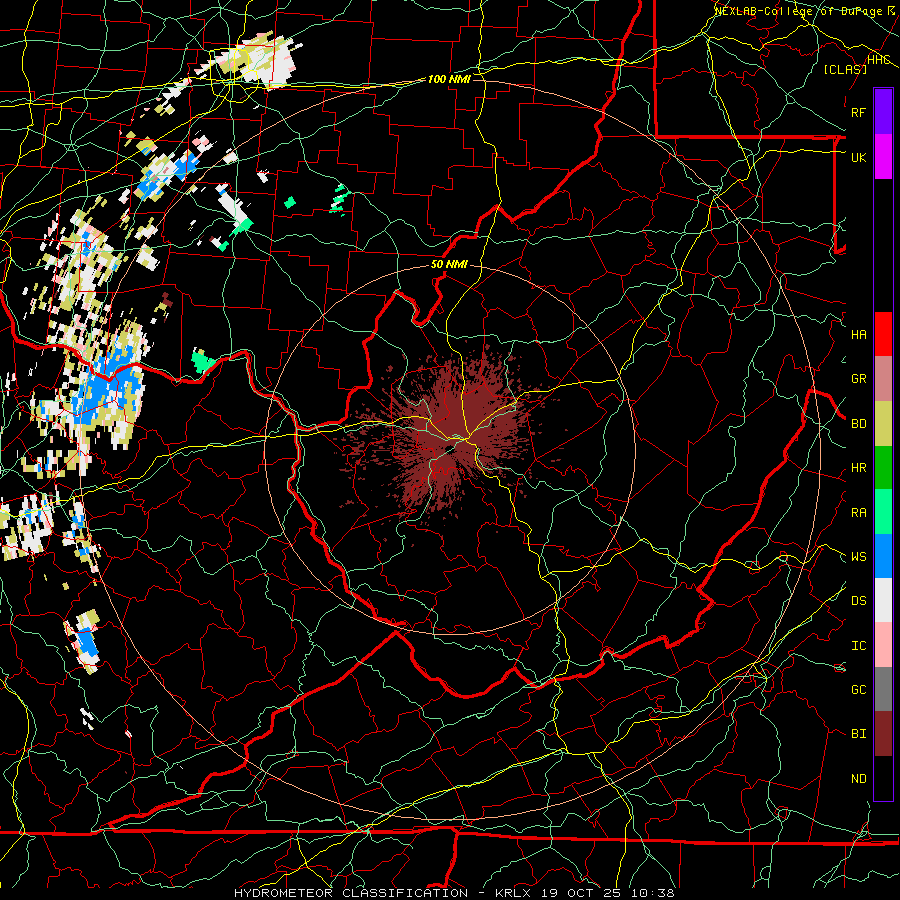Click the RA mint-green legend swatch
The height and width of the screenshot is (900, 900).
[x=883, y=512]
